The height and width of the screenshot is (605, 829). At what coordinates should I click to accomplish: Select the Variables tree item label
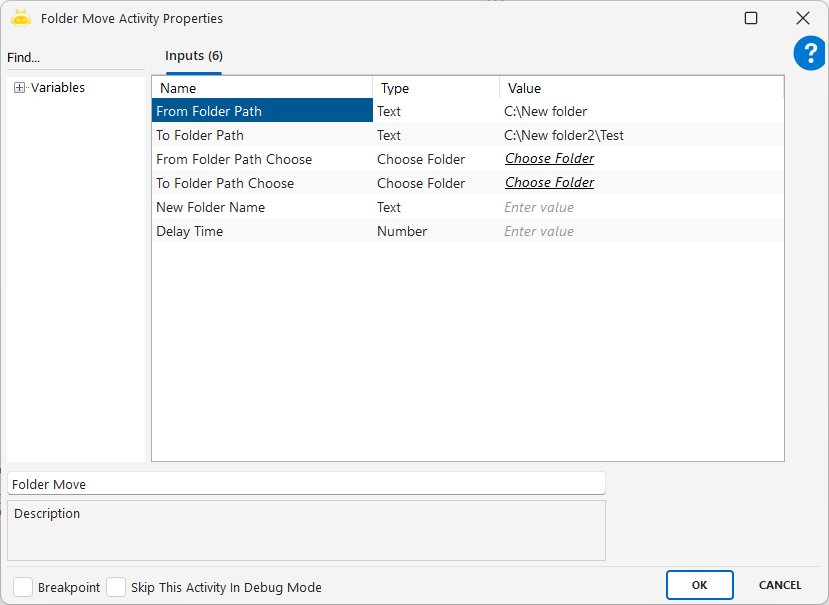click(x=58, y=88)
